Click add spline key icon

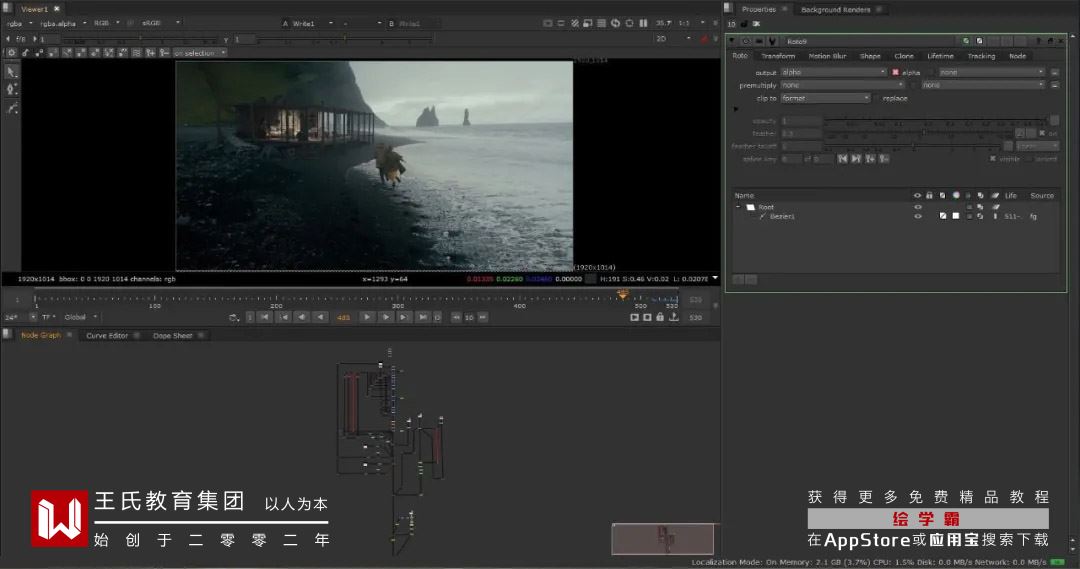[x=870, y=159]
